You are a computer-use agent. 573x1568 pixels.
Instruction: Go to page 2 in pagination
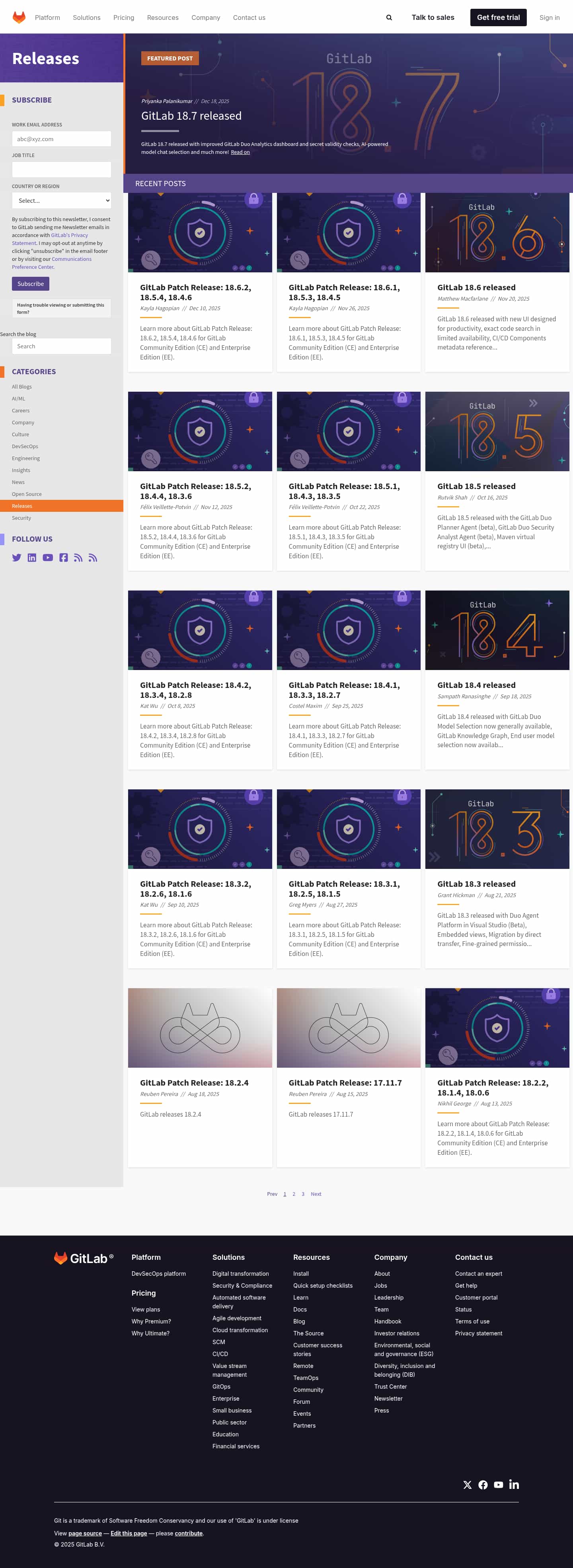[294, 1194]
